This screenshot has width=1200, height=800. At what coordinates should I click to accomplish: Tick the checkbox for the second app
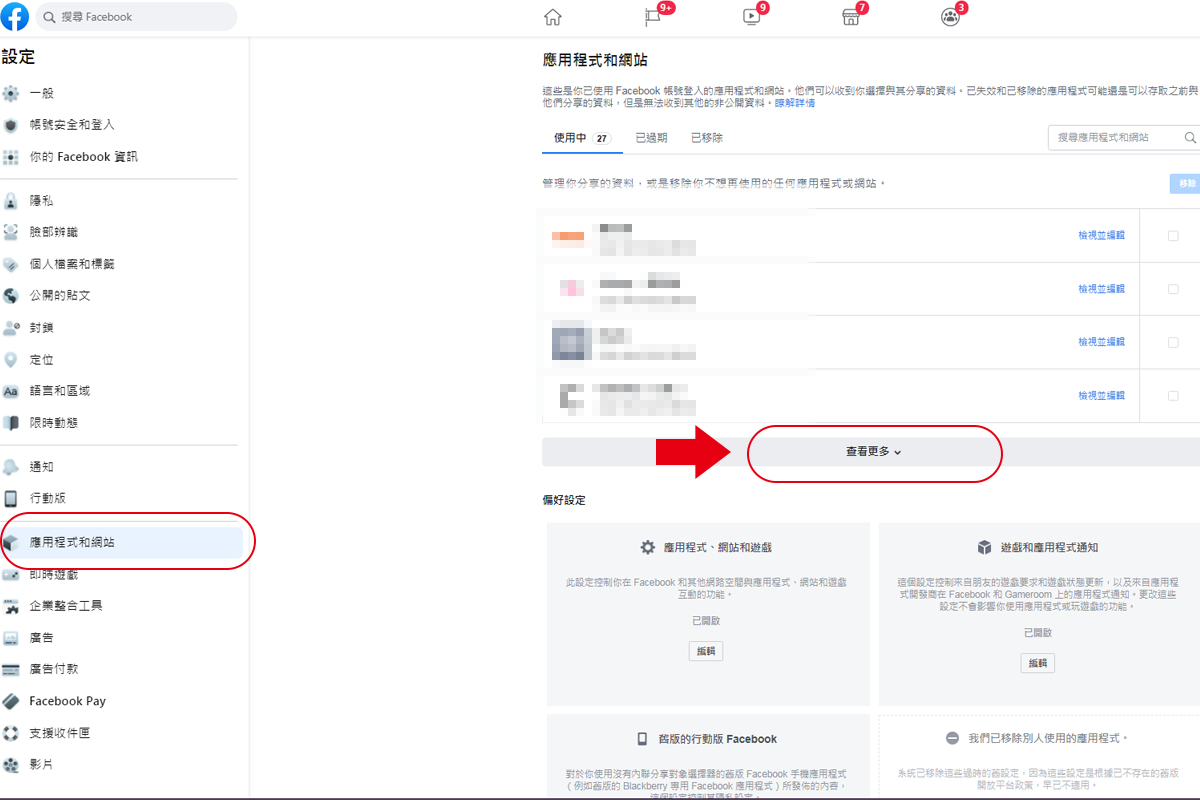[1173, 289]
